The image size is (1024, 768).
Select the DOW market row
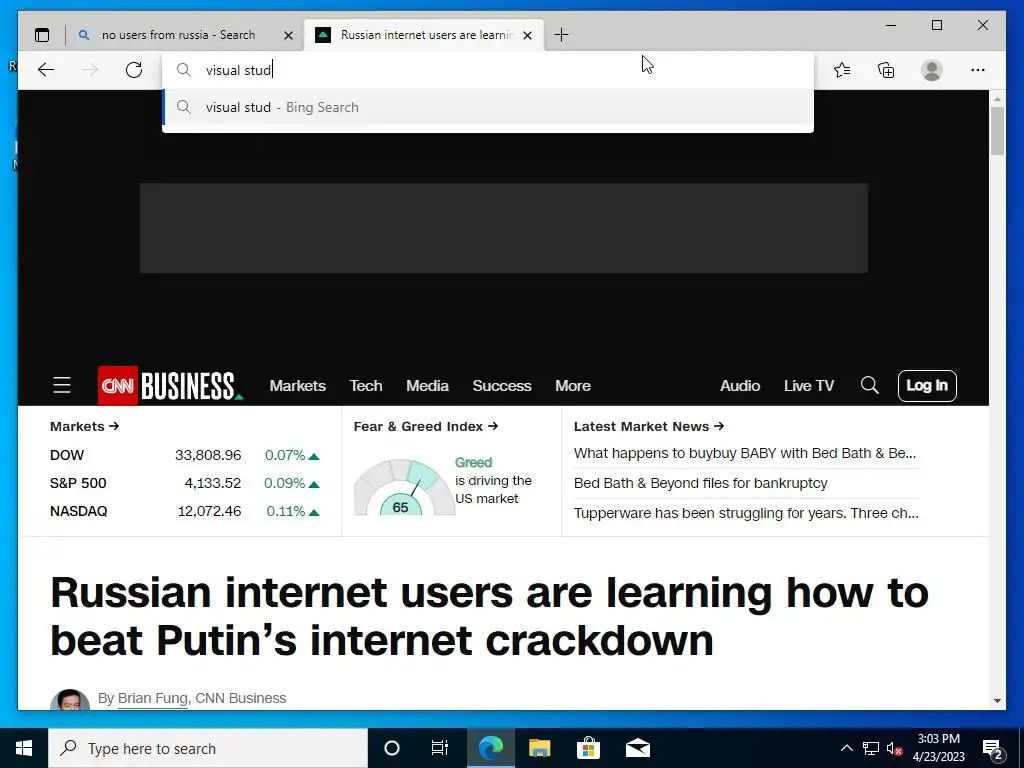click(185, 455)
